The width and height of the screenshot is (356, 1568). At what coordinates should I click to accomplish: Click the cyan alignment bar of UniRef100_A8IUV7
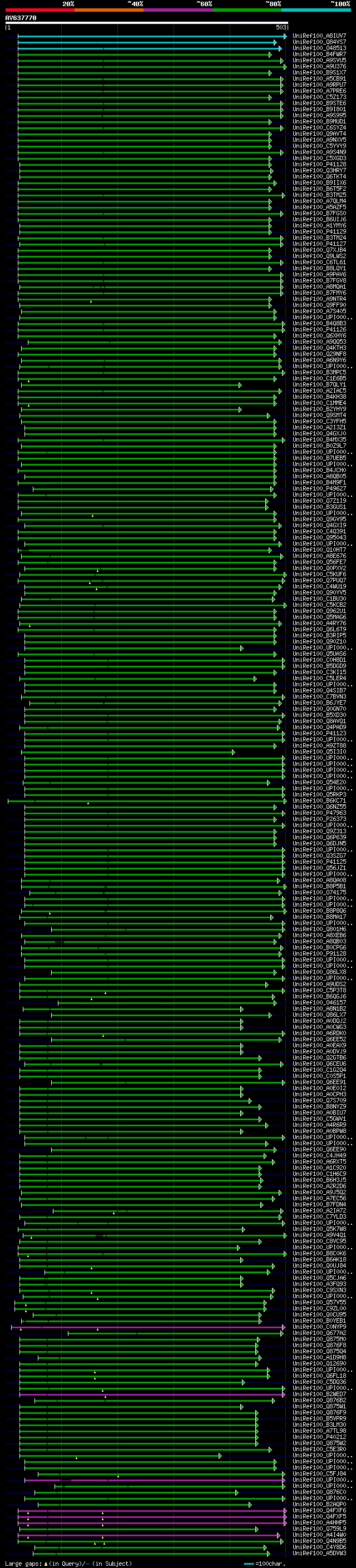[152, 37]
